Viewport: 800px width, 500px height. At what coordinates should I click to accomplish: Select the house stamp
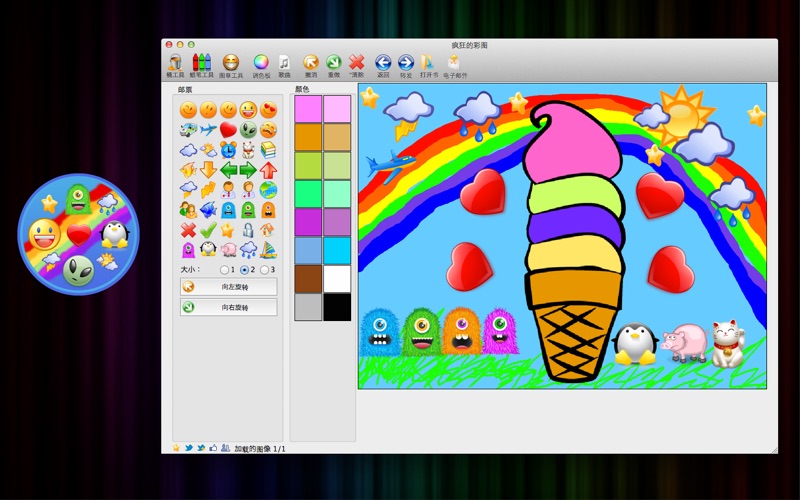[268, 230]
